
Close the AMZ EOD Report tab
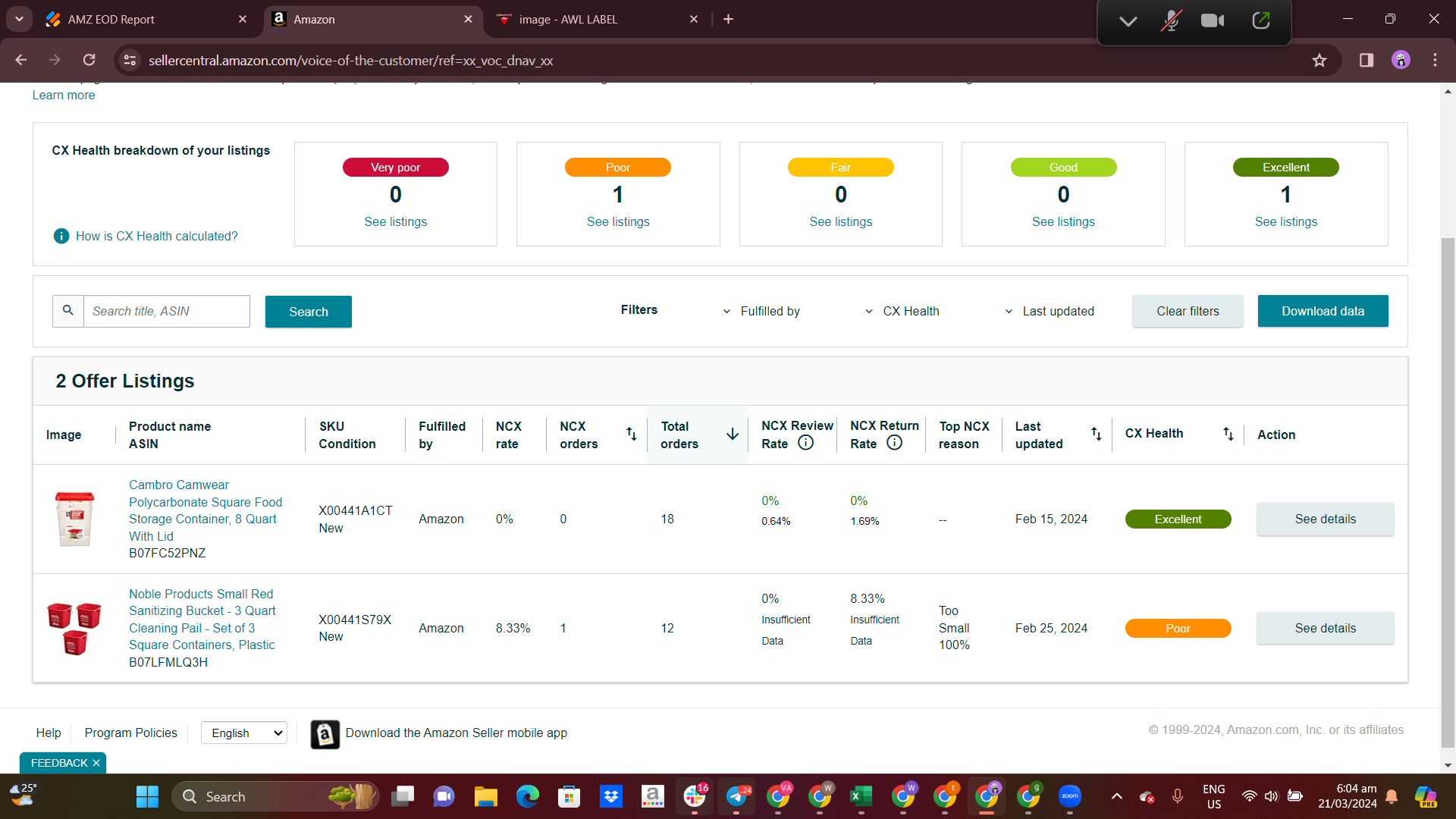point(243,19)
